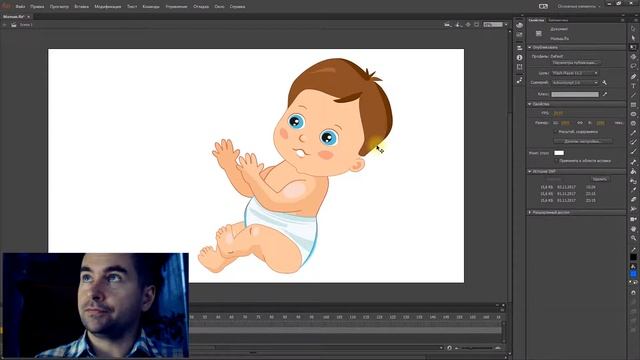640x360 pixels.
Task: Select the Line tool
Action: pyautogui.click(x=633, y=95)
